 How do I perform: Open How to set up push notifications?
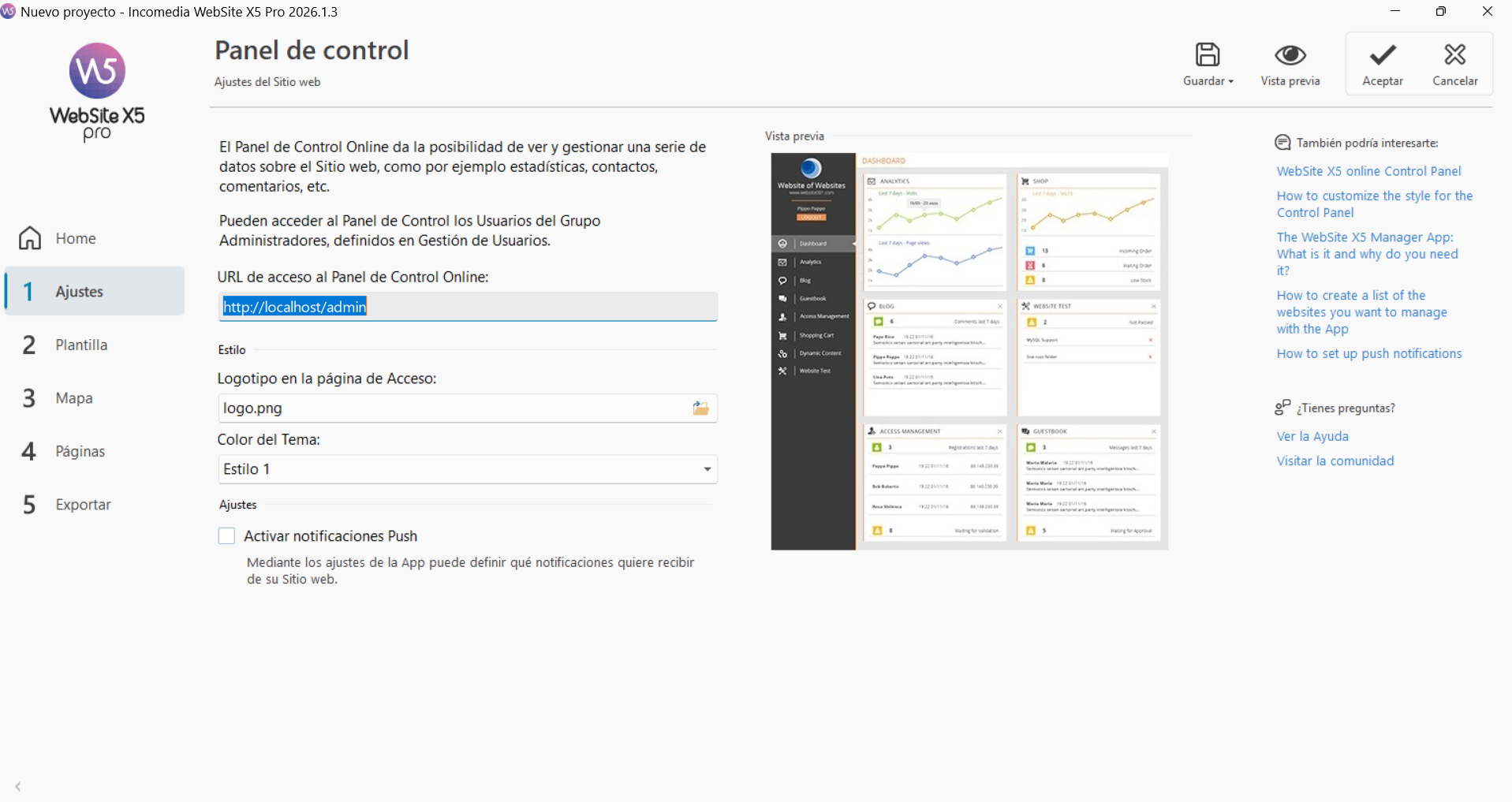(1368, 353)
